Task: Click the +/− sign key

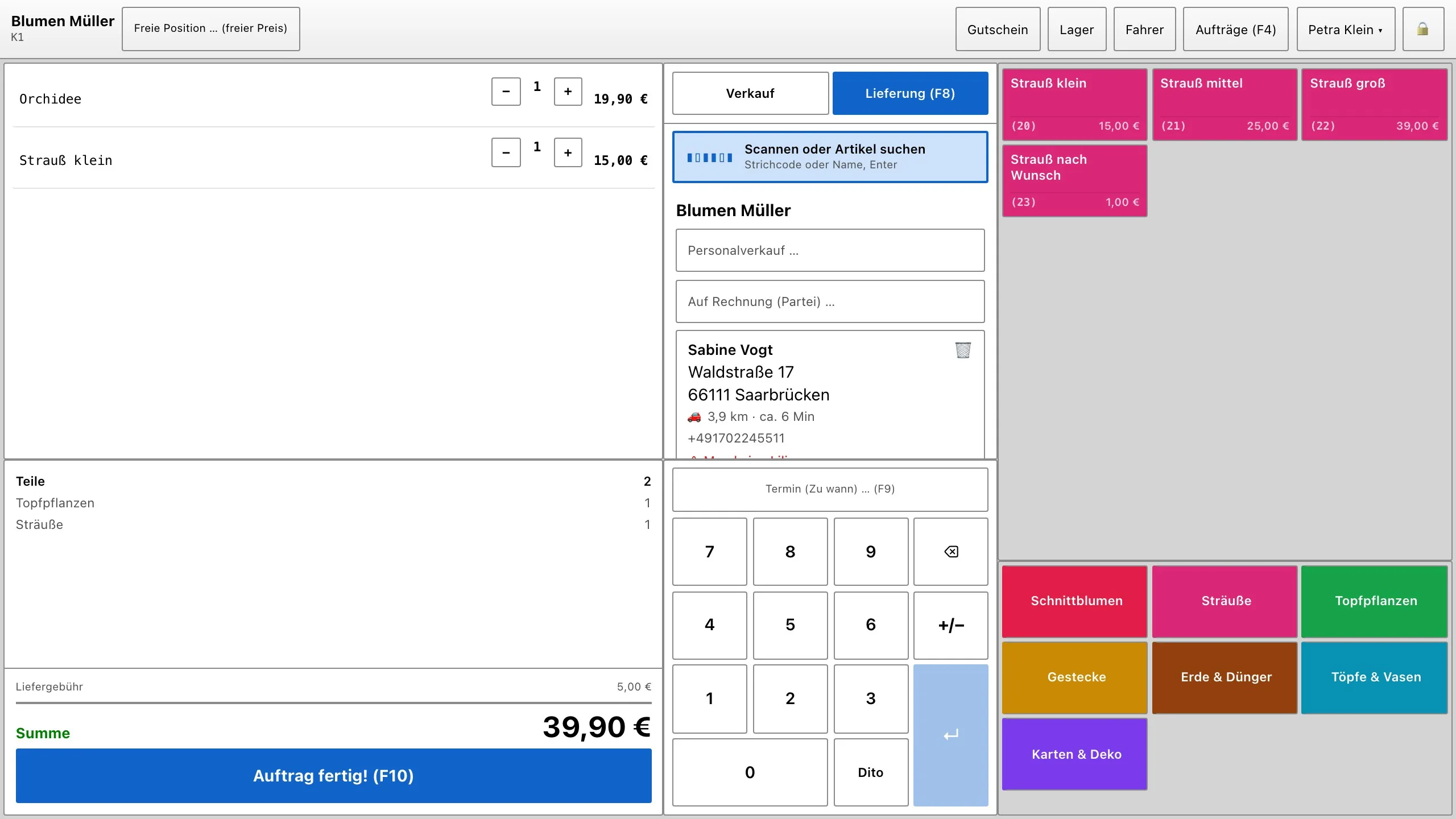Action: pyautogui.click(x=951, y=625)
